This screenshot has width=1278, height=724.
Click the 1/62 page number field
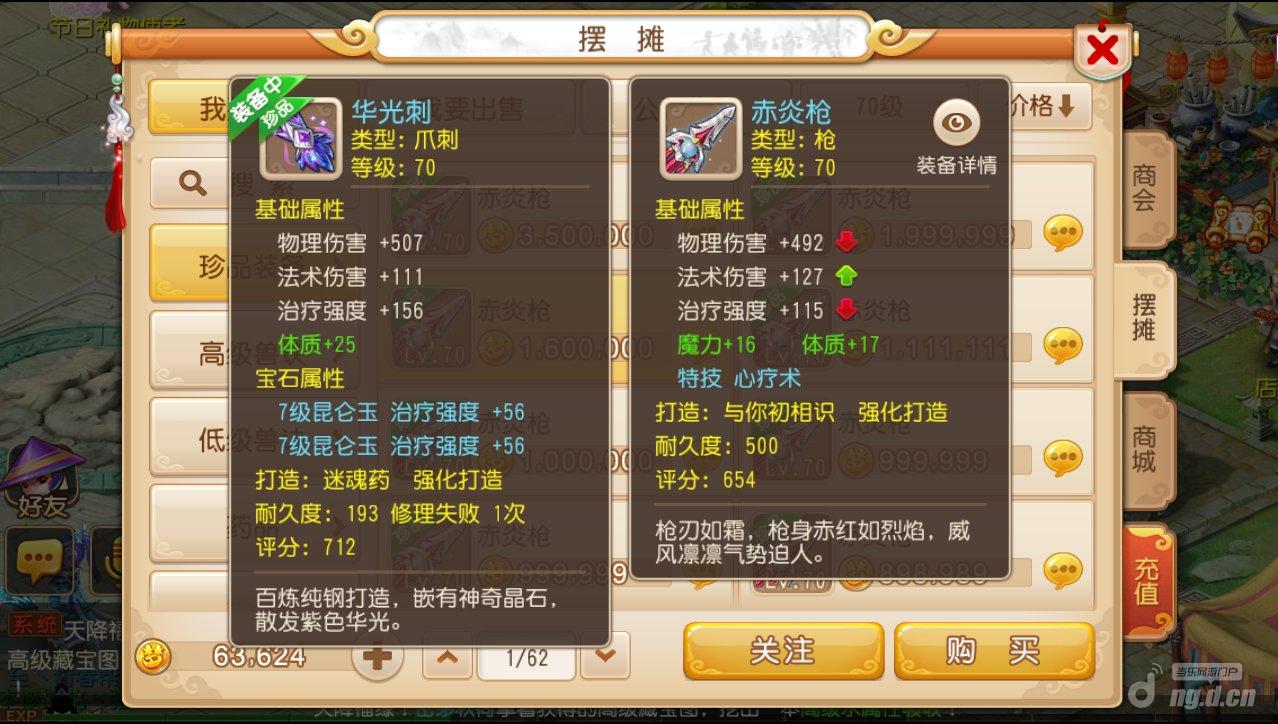pos(527,658)
